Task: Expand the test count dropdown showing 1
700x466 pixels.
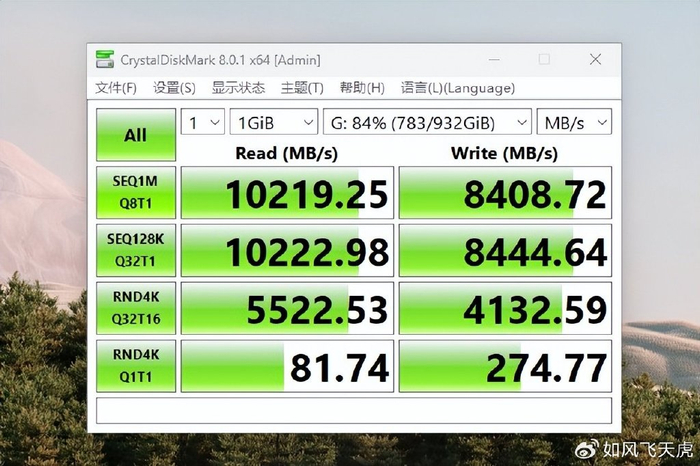Action: click(x=203, y=122)
